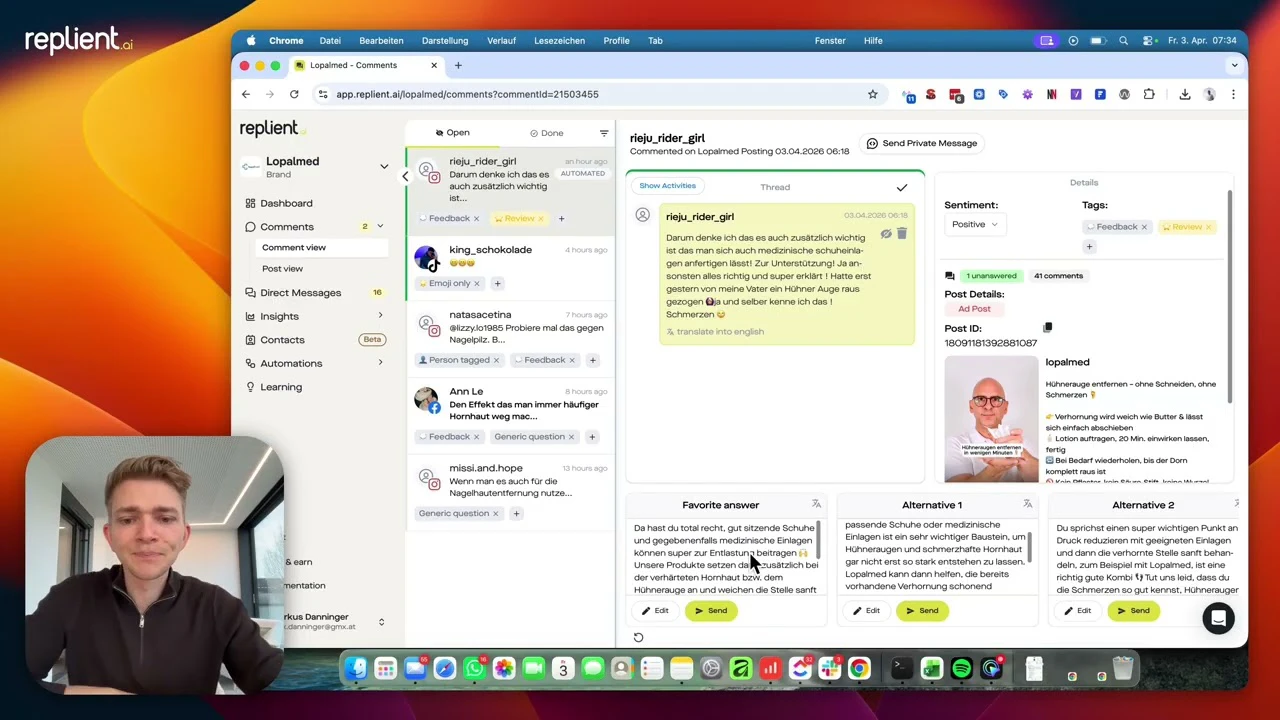The image size is (1280, 720).
Task: Remove Generic question tag from Ann Le
Action: 571,437
